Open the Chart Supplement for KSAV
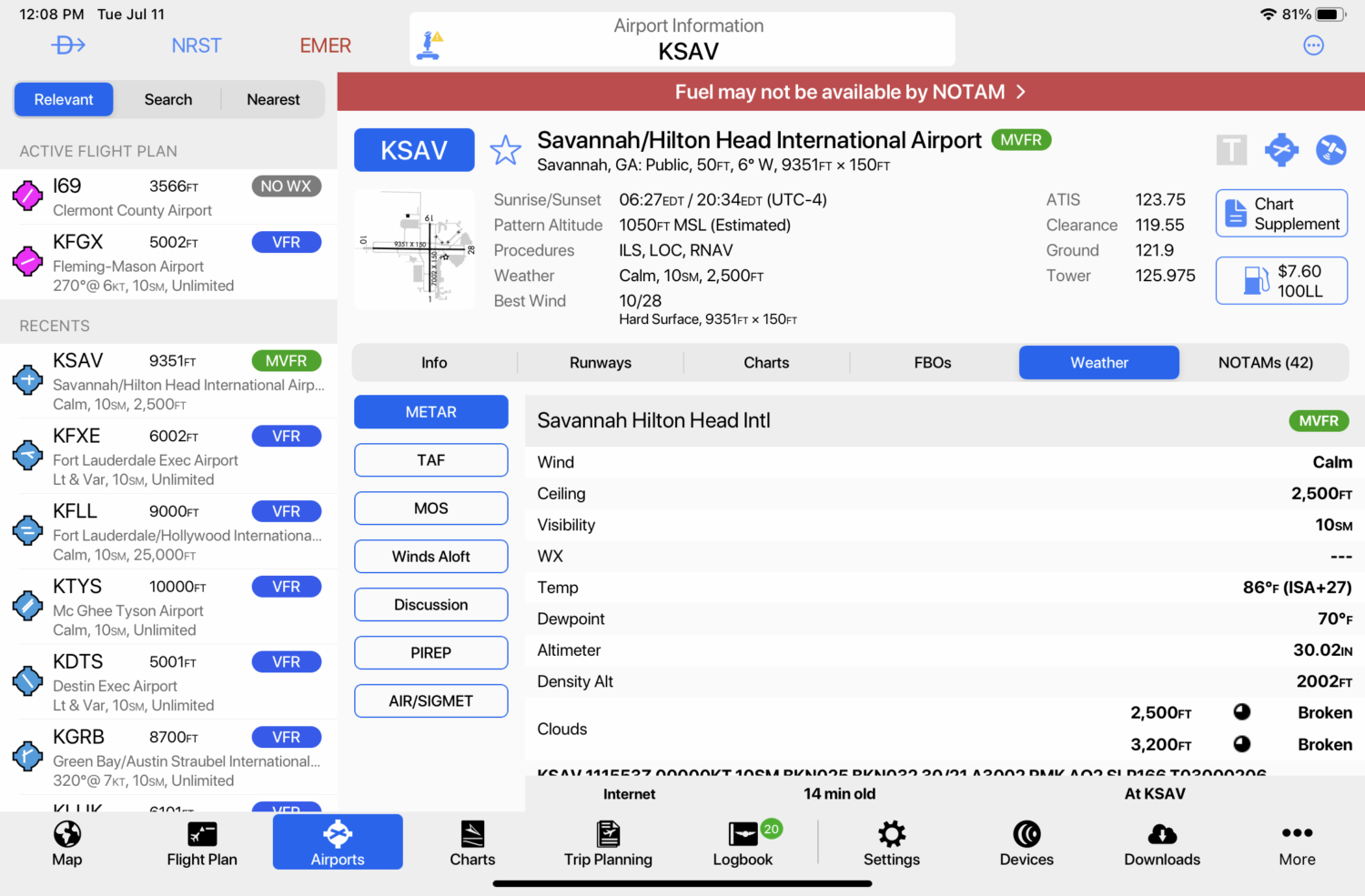The image size is (1365, 896). (x=1281, y=213)
